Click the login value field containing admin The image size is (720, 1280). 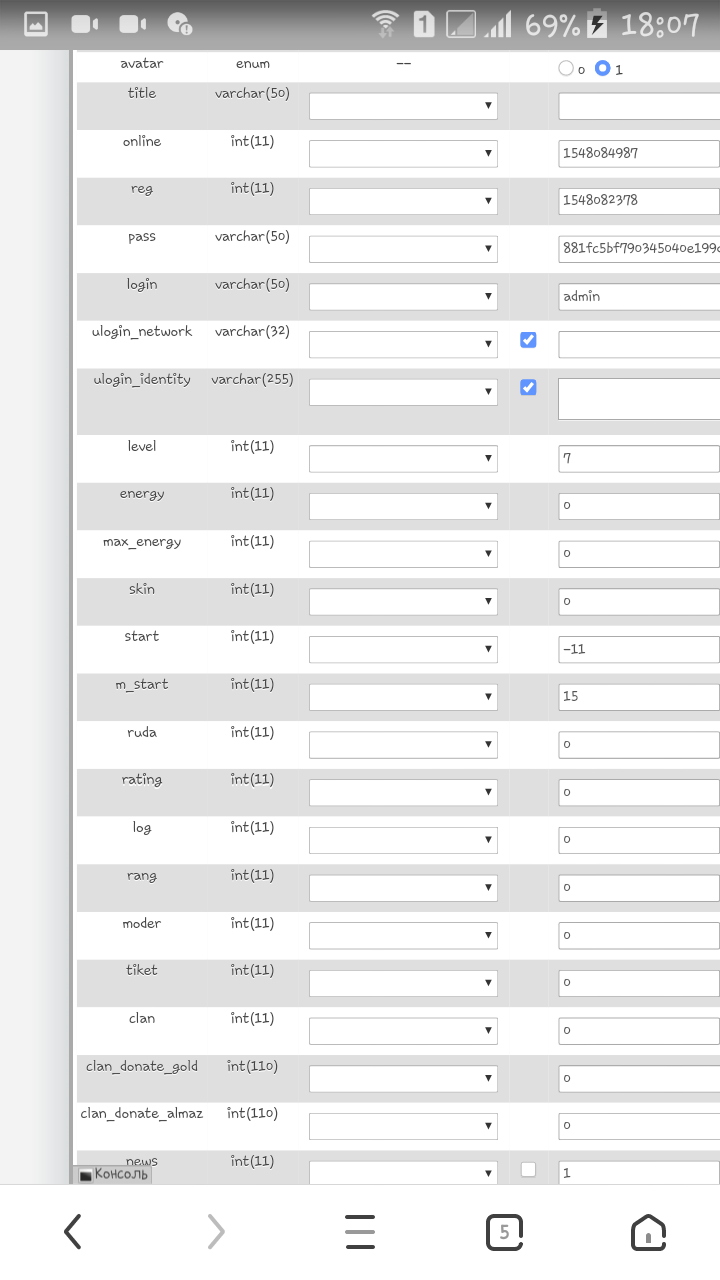tap(638, 297)
